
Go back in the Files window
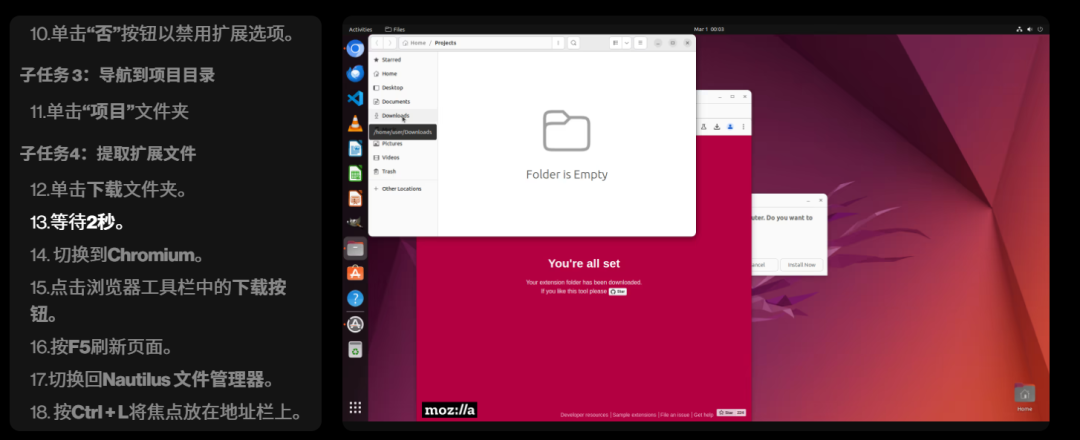pos(377,43)
